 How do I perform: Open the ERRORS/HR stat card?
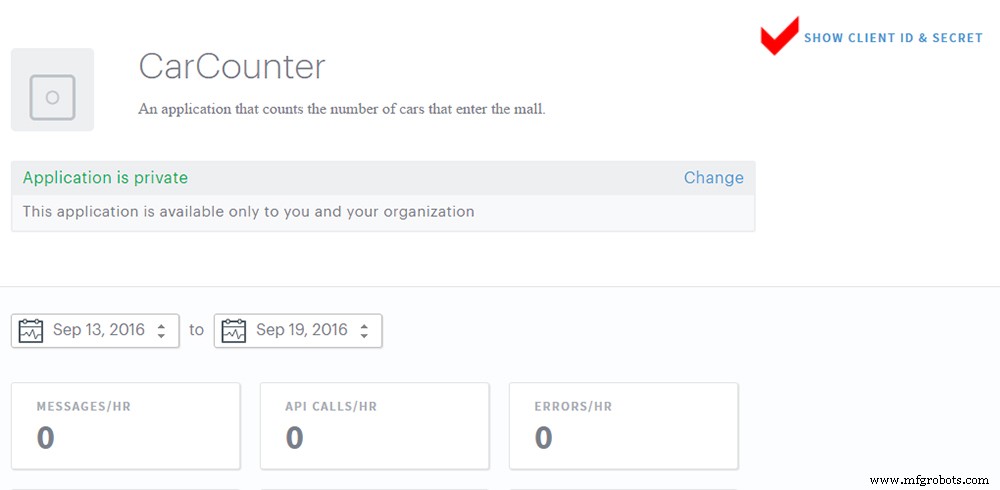click(623, 425)
